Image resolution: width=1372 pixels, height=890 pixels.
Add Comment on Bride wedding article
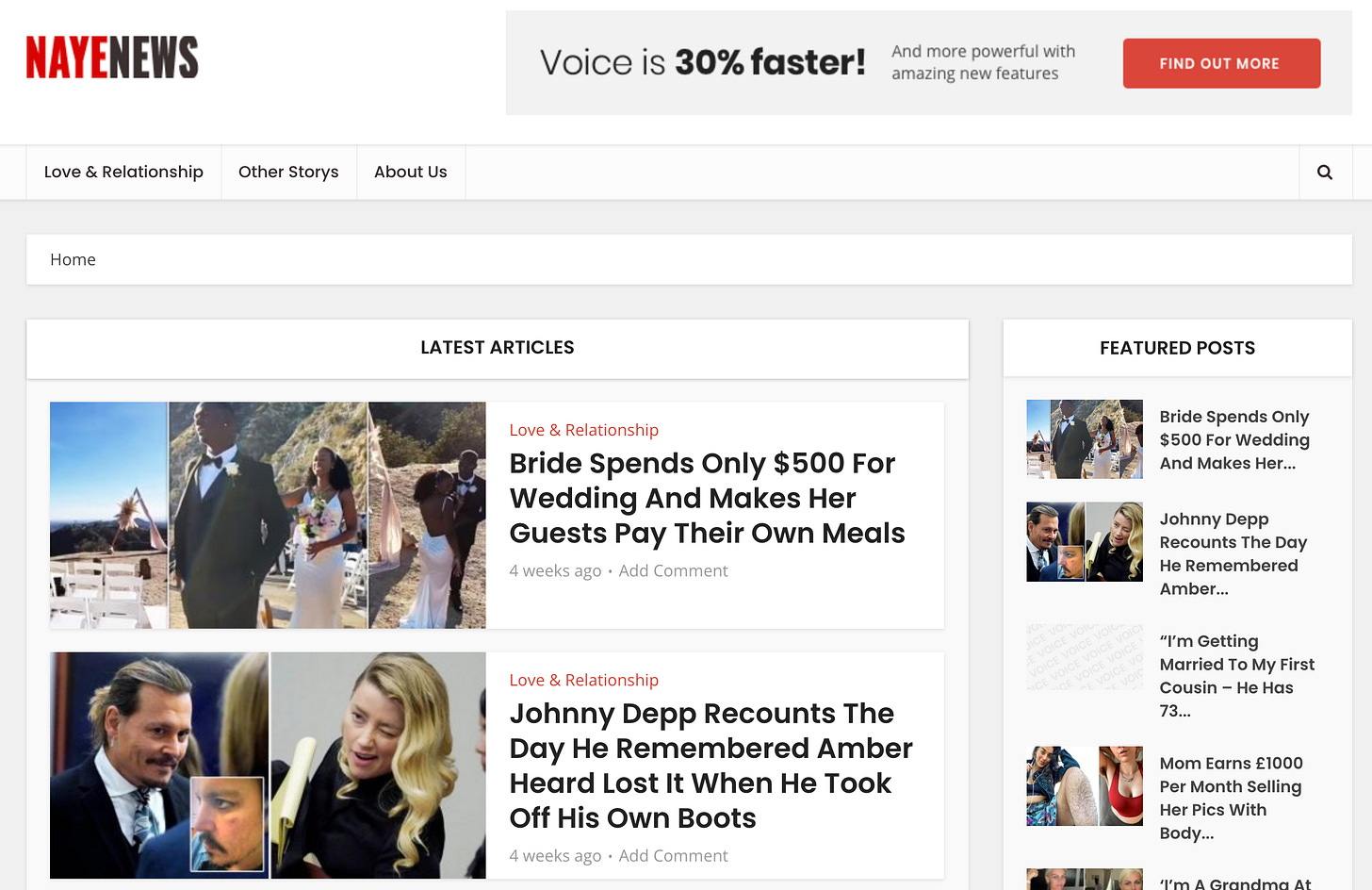(x=673, y=570)
